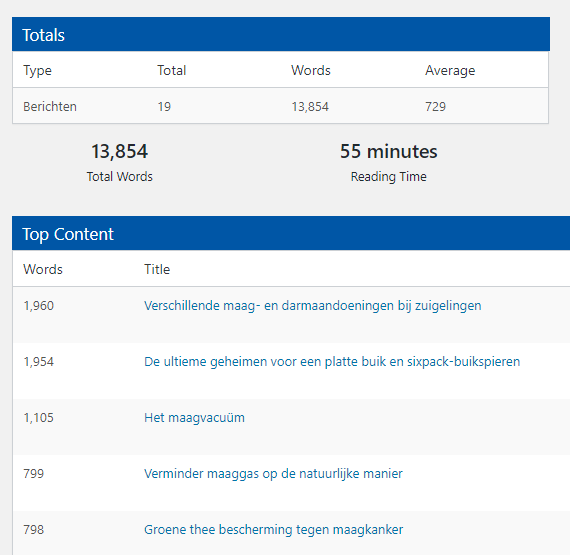Open 'De ultieme geheimen voor een platte buik' link
Image resolution: width=570 pixels, height=555 pixels.
point(332,362)
